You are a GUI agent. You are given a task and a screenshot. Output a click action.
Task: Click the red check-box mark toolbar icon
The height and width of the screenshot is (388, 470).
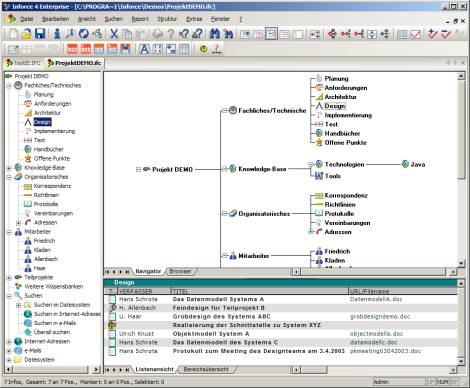pyautogui.click(x=415, y=34)
